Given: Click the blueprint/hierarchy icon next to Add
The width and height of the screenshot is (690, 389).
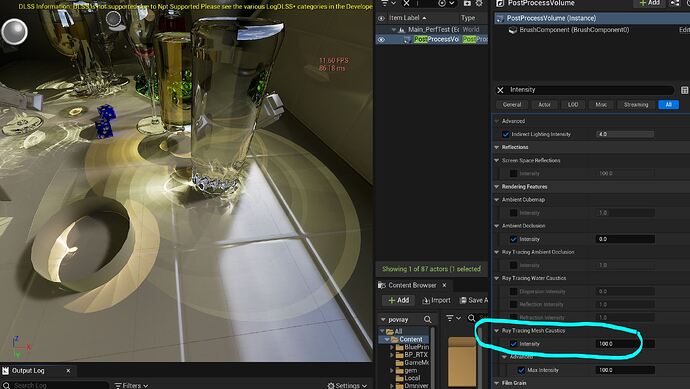Looking at the screenshot, I should 675,3.
